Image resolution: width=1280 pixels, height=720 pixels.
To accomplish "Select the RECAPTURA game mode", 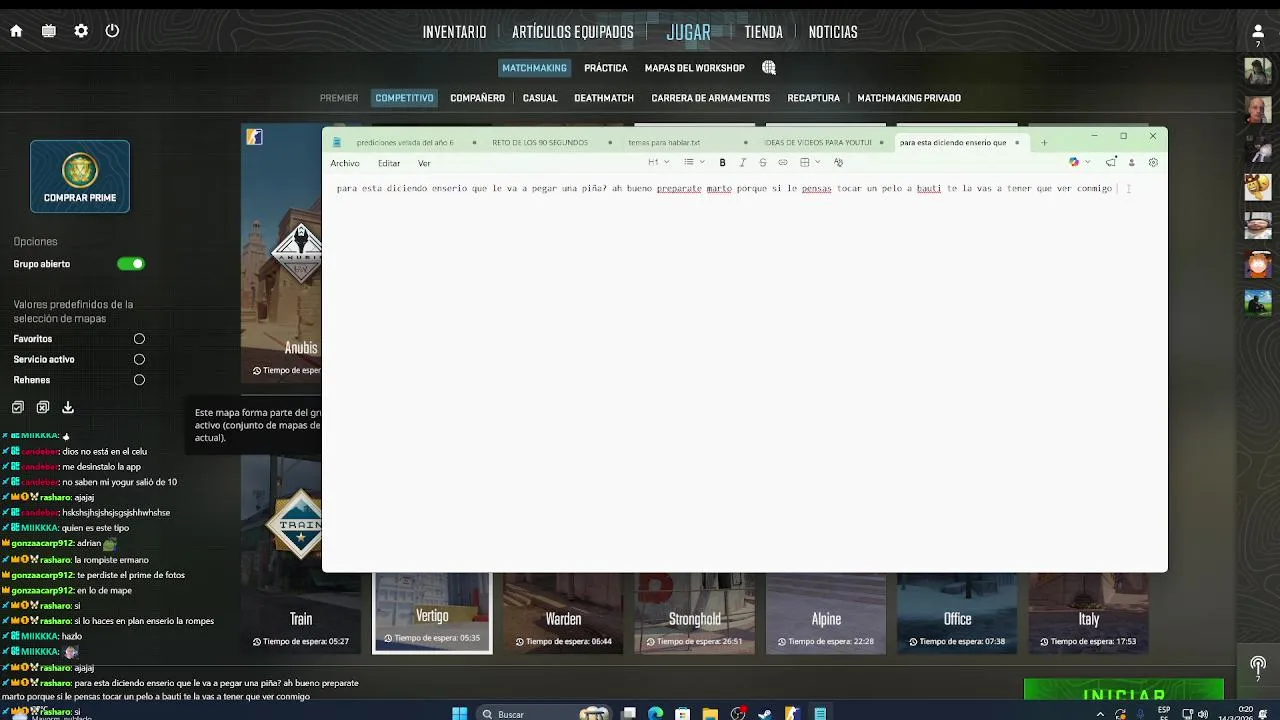I will (813, 98).
